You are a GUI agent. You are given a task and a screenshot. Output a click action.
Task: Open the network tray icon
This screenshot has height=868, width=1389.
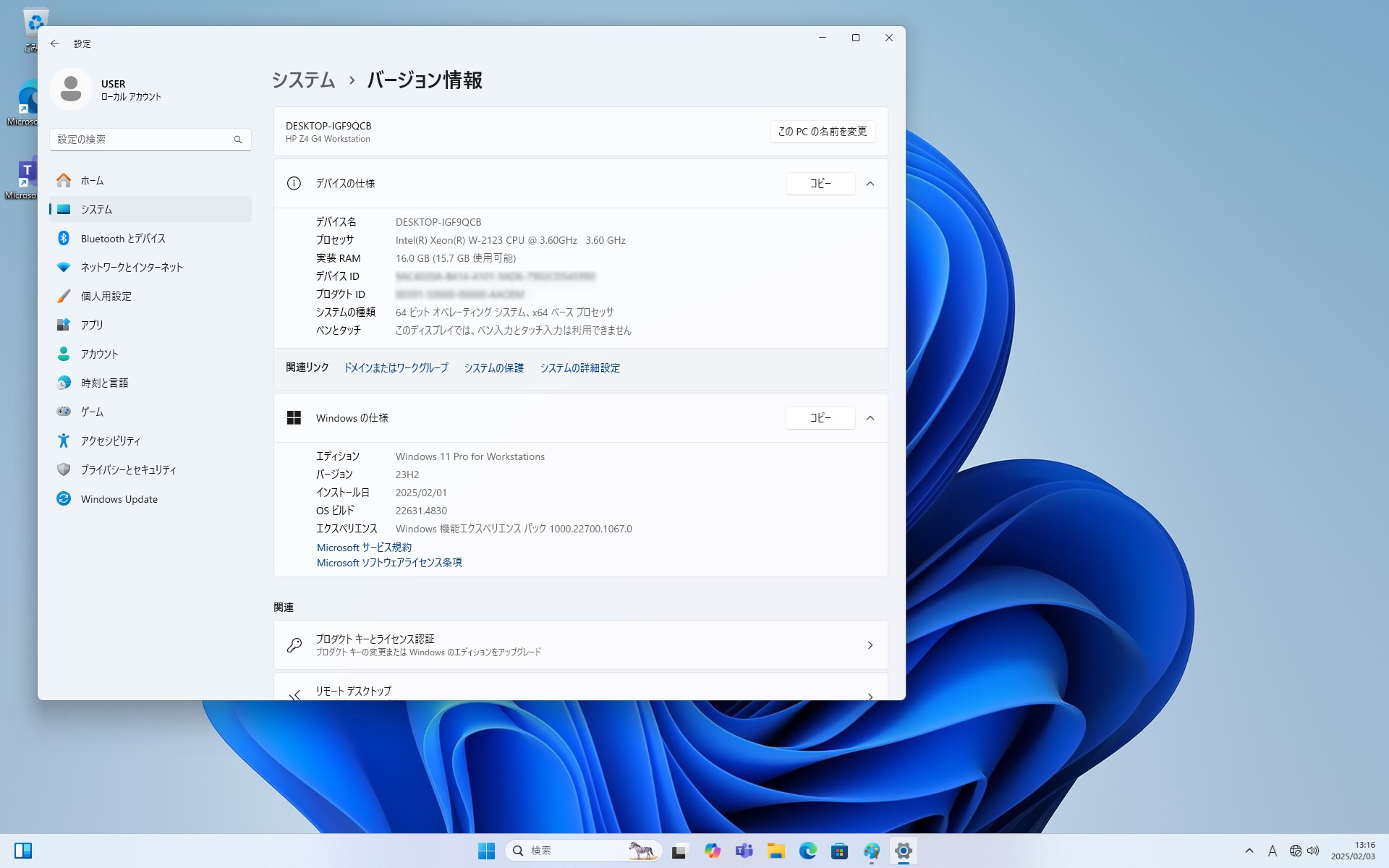click(x=1296, y=851)
